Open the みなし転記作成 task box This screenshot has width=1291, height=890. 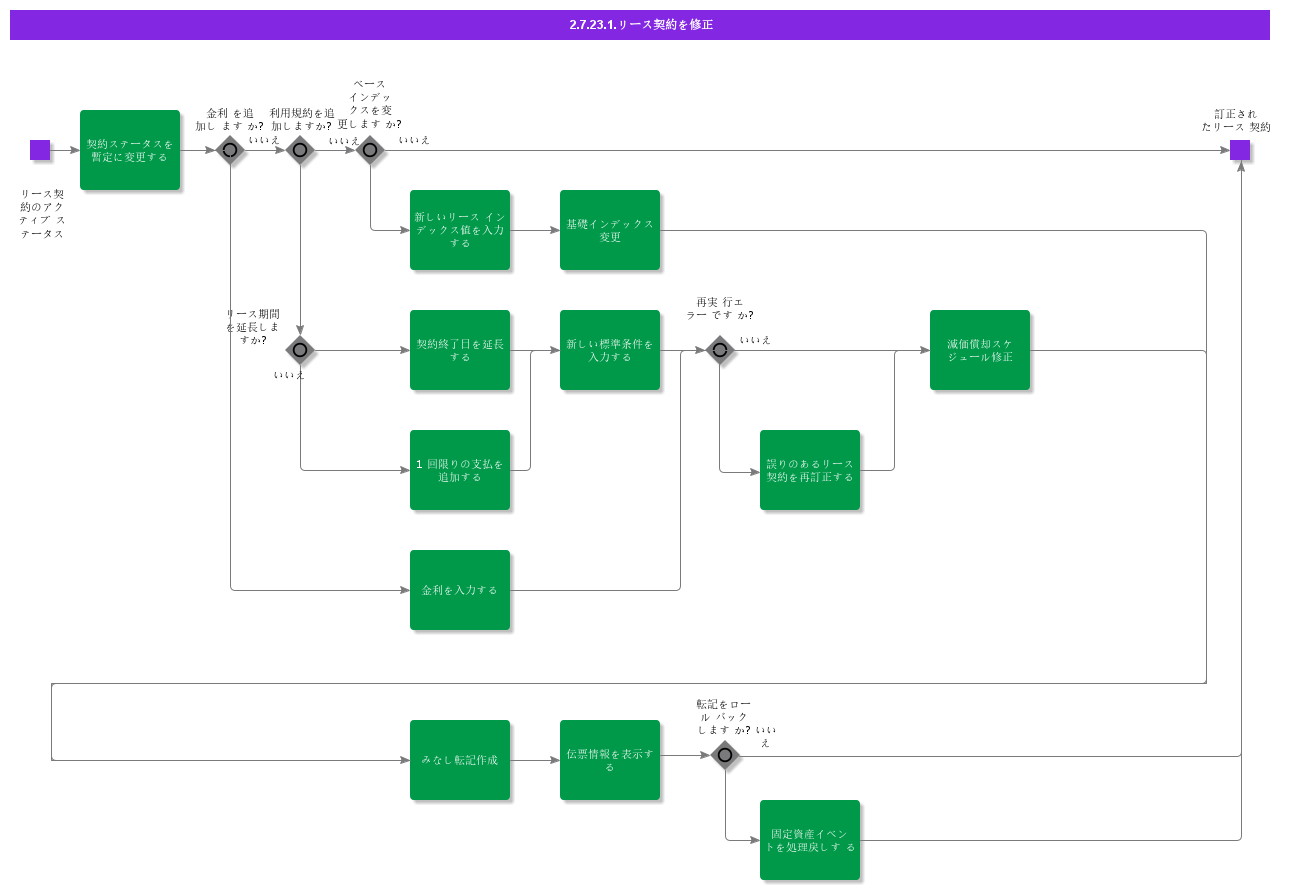tap(460, 760)
